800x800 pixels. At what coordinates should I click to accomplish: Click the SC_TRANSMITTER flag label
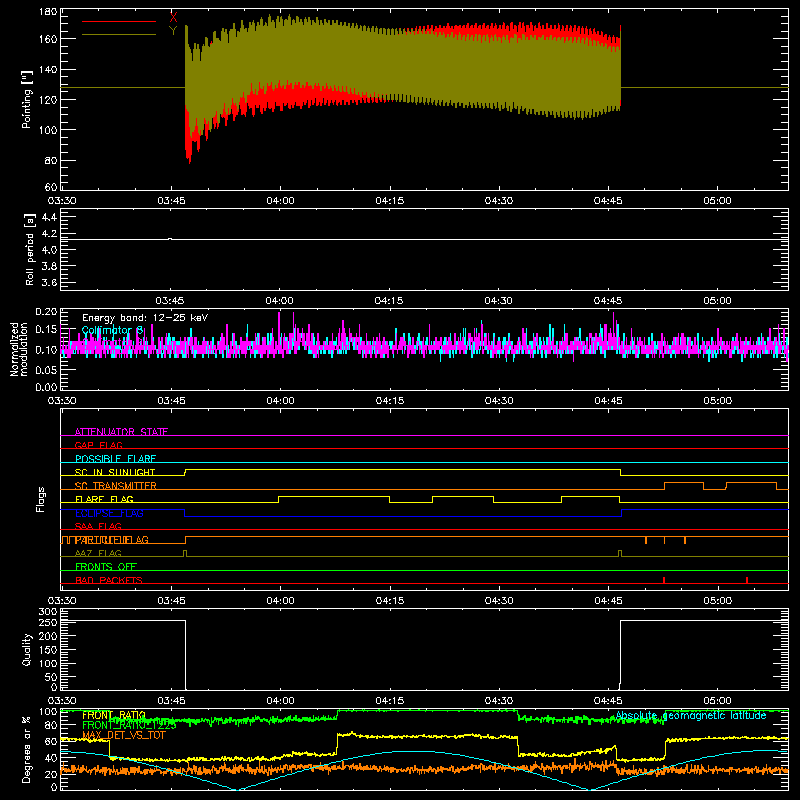point(116,486)
